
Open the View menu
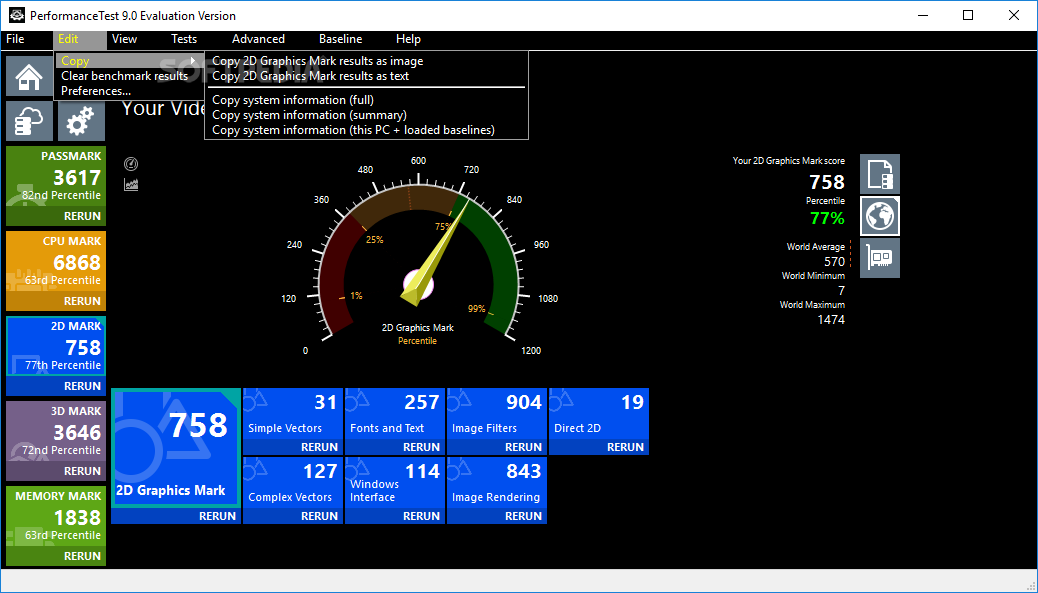tap(124, 39)
